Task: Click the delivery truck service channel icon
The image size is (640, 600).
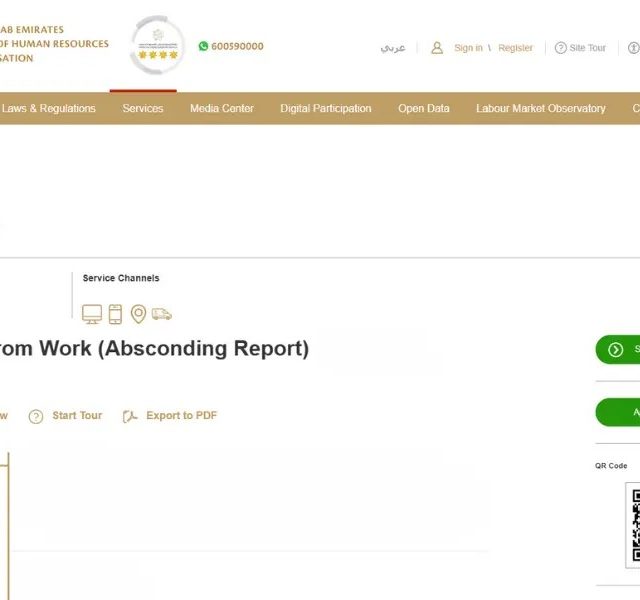Action: click(162, 314)
